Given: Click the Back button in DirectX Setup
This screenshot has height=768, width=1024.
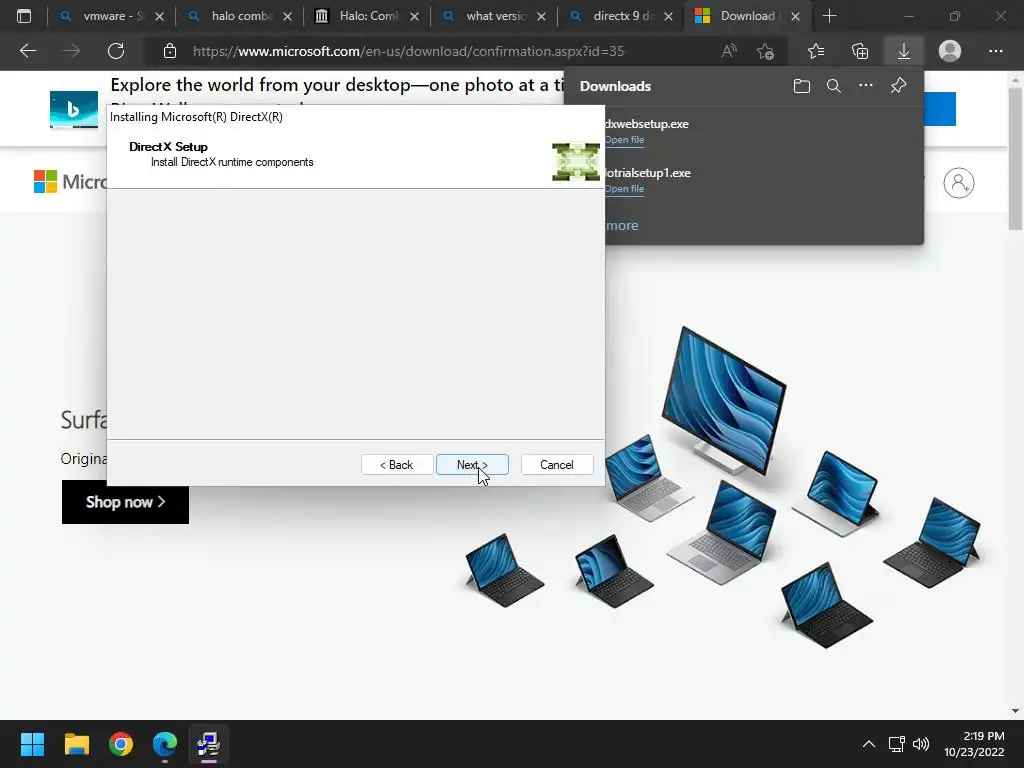Looking at the screenshot, I should click(396, 464).
